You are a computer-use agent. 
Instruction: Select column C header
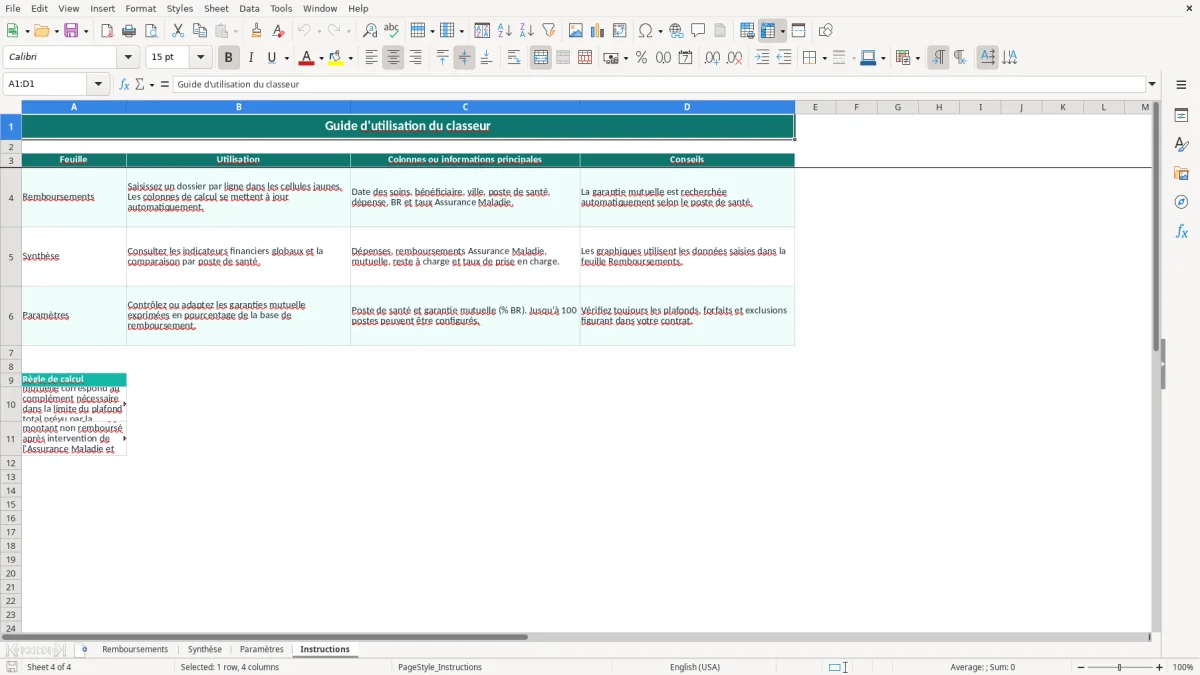coord(465,107)
